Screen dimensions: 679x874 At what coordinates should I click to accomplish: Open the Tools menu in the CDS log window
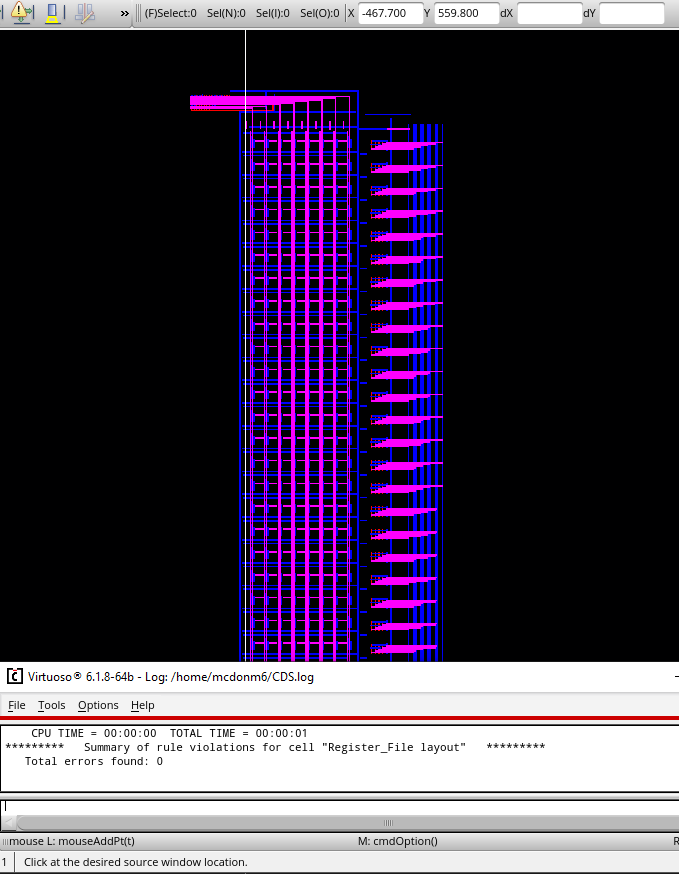pyautogui.click(x=52, y=705)
